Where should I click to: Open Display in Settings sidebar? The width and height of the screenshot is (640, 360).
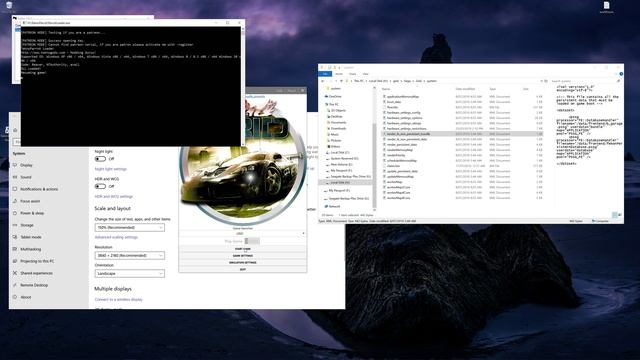click(x=26, y=165)
